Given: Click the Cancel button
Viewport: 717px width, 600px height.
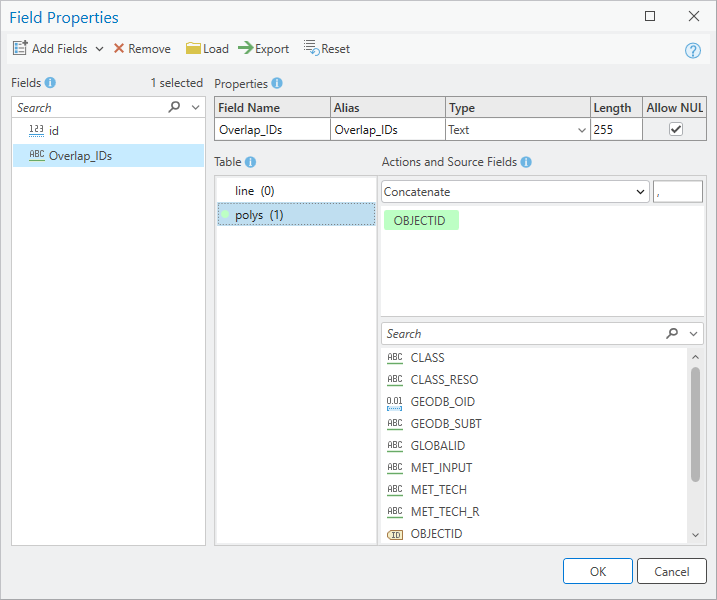Looking at the screenshot, I should click(x=671, y=571).
